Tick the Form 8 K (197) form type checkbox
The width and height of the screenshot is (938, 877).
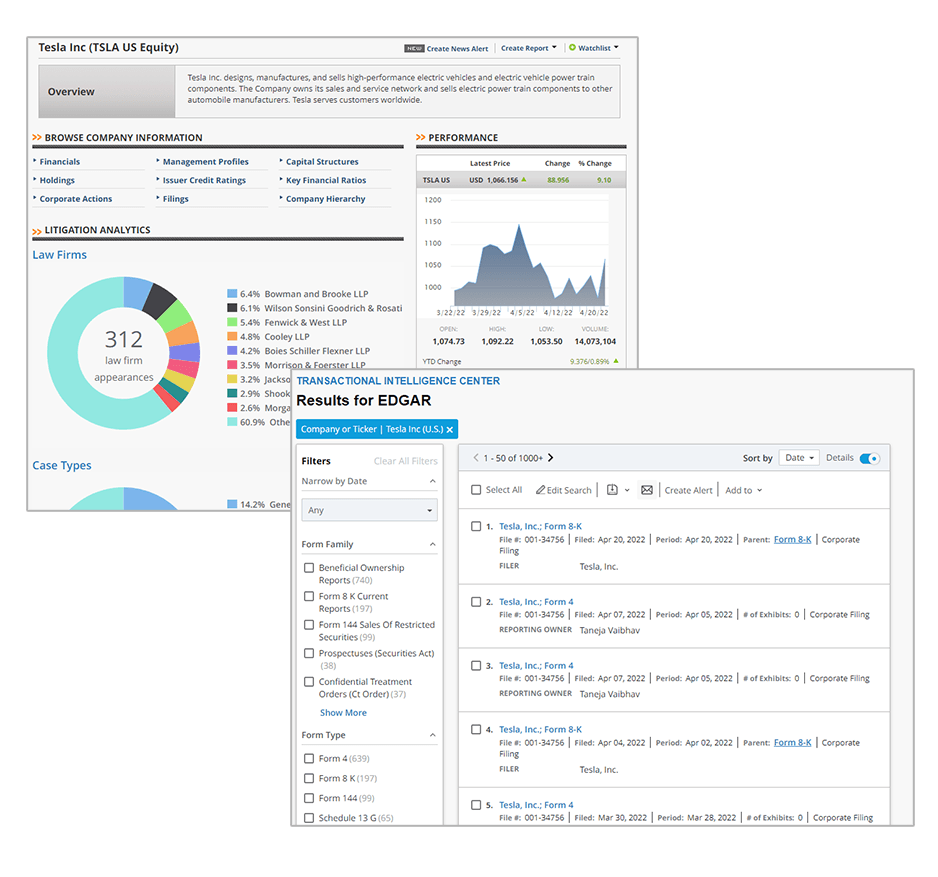click(x=309, y=778)
